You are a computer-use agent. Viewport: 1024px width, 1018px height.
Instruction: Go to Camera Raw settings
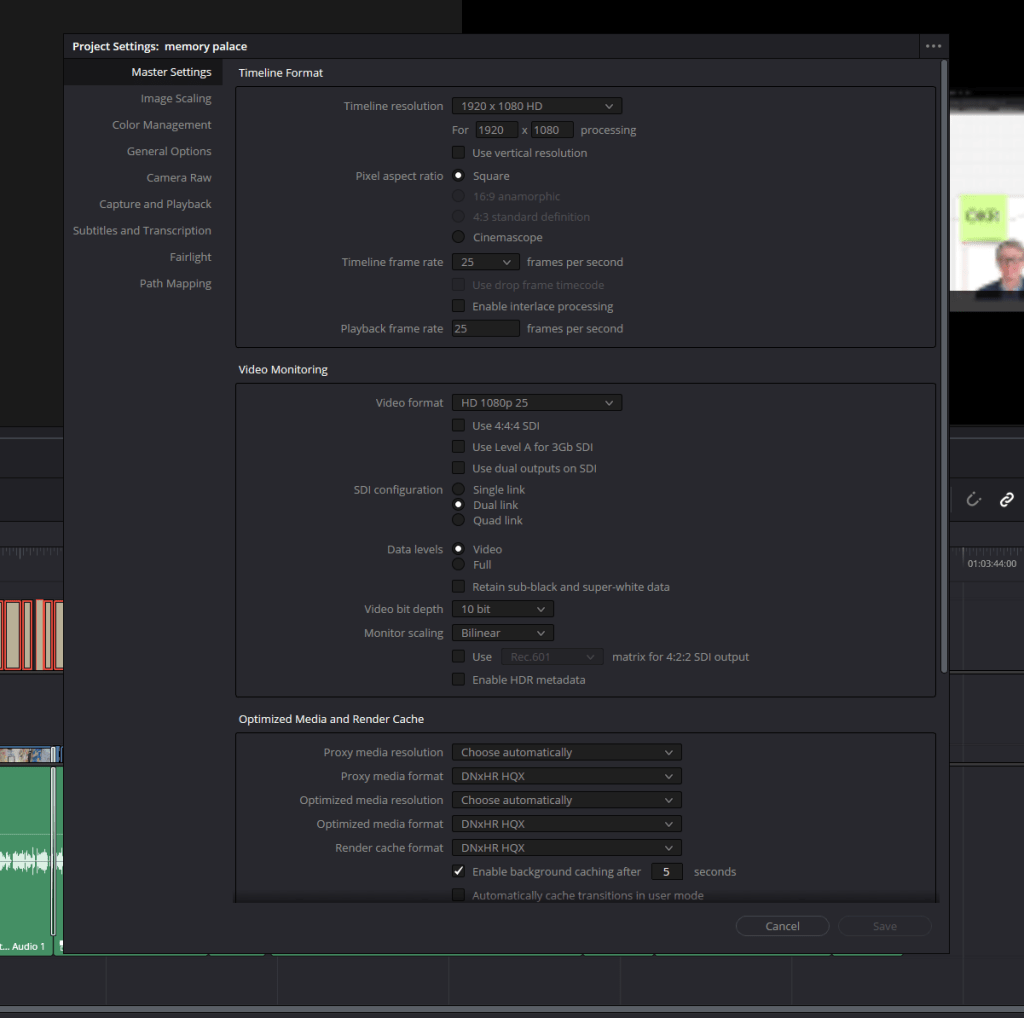click(178, 178)
